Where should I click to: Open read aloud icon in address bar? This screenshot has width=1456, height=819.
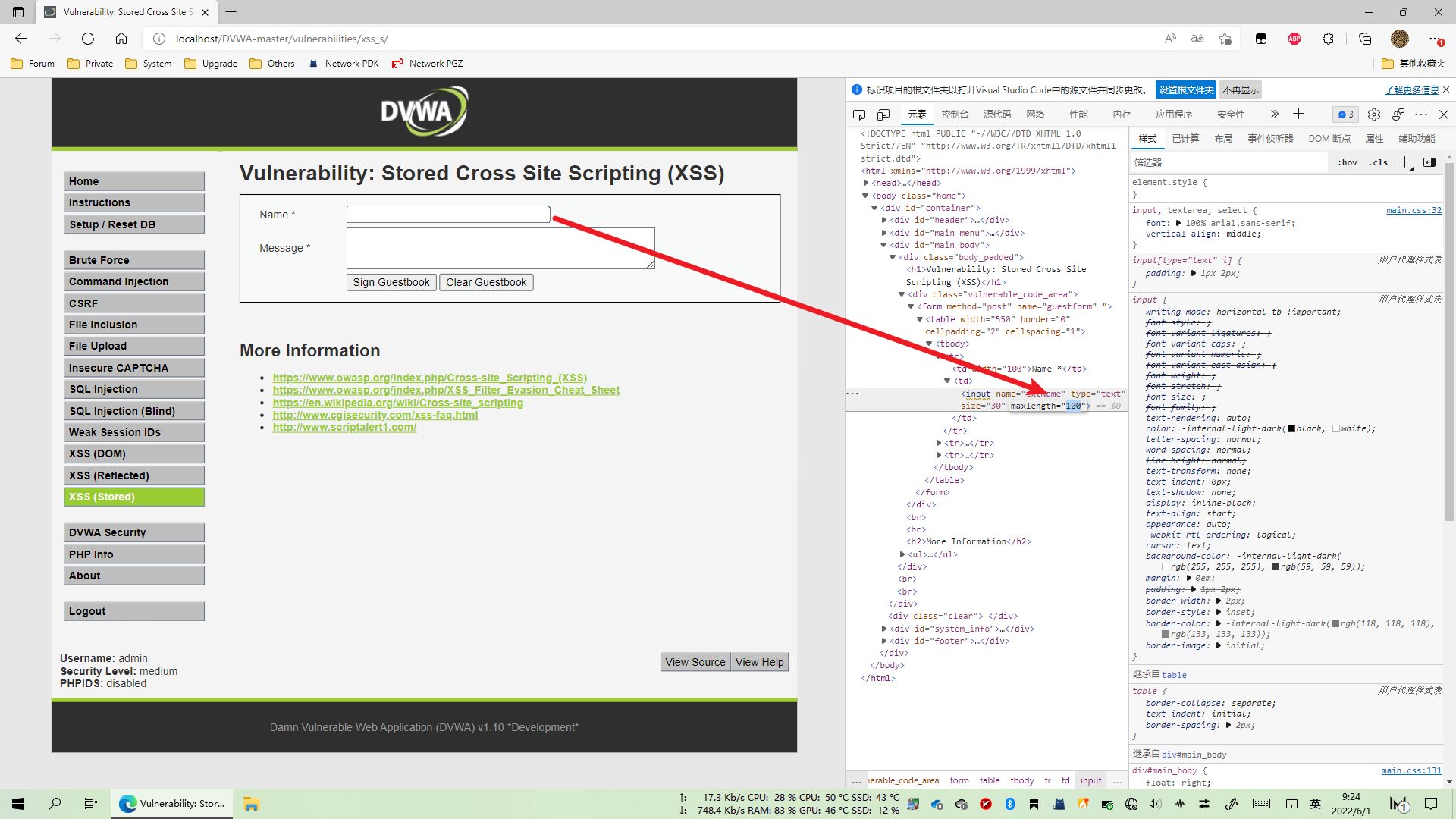tap(1170, 39)
